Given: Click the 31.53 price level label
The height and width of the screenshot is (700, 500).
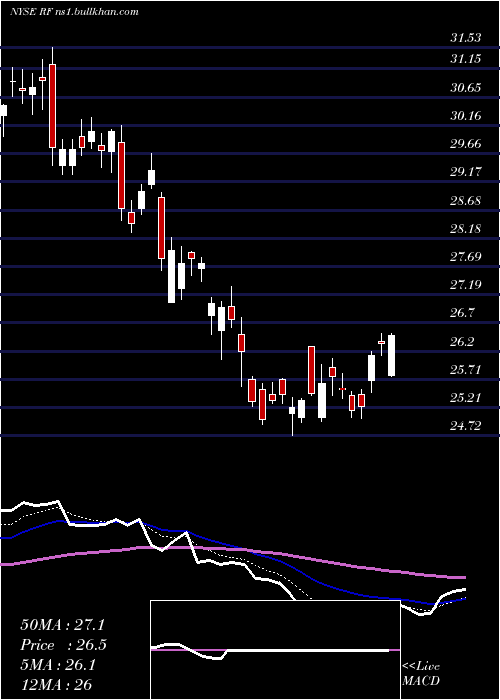Looking at the screenshot, I should tap(466, 38).
